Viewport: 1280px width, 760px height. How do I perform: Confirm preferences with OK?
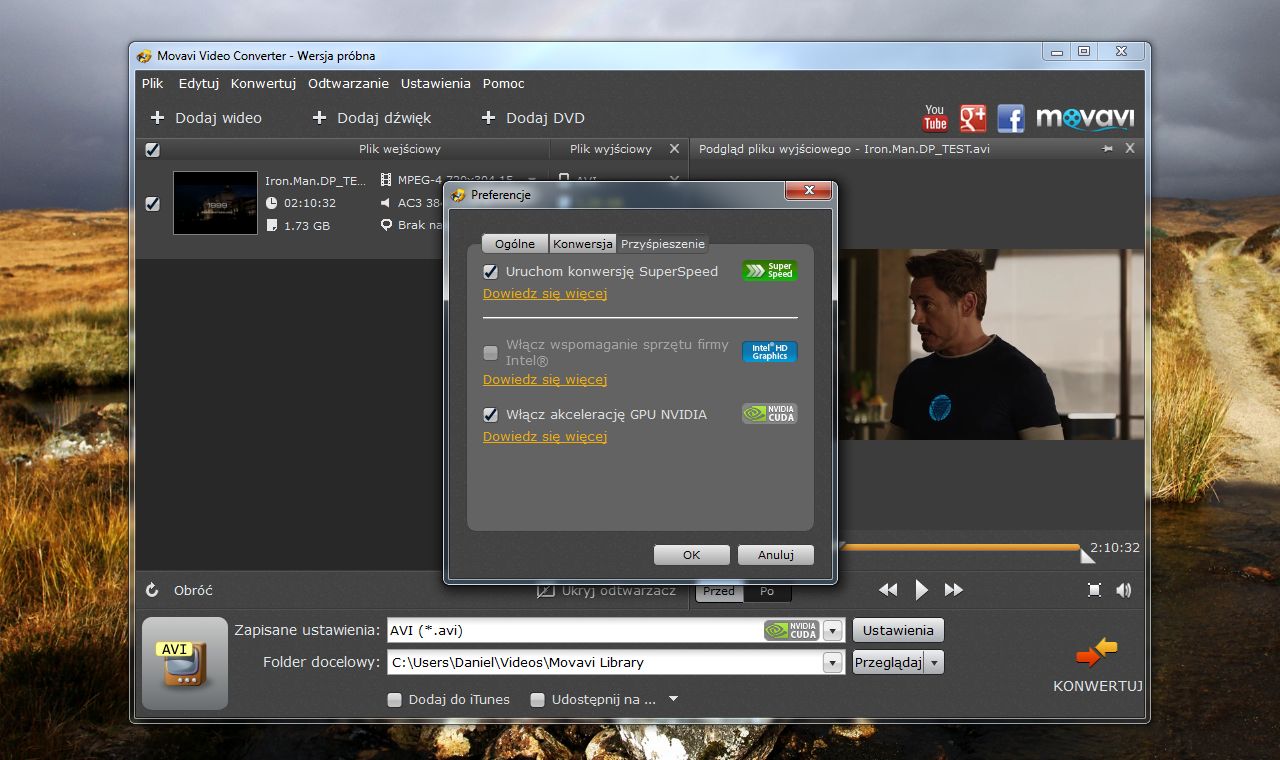[x=691, y=555]
